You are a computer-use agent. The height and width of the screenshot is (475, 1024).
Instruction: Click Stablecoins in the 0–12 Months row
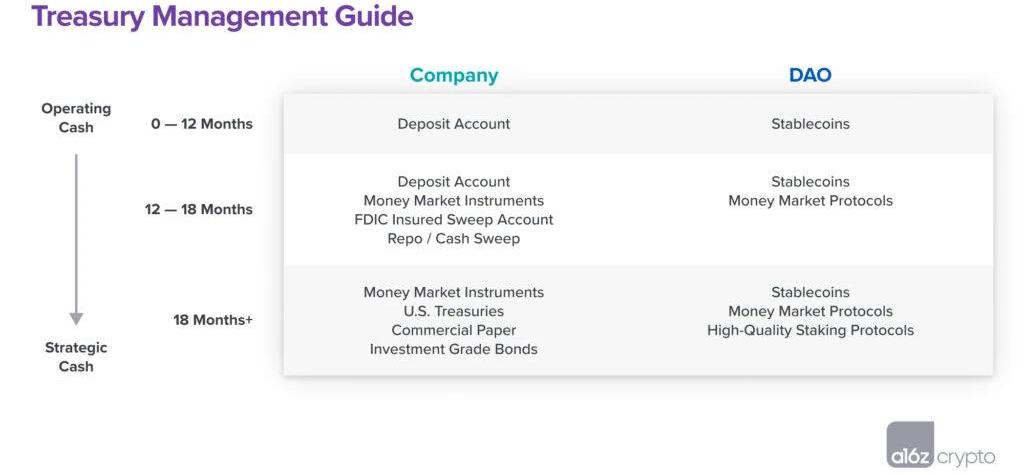(810, 124)
